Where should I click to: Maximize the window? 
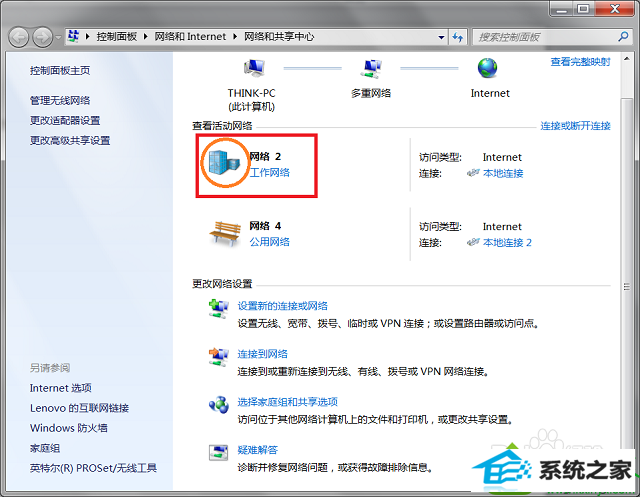[x=584, y=9]
